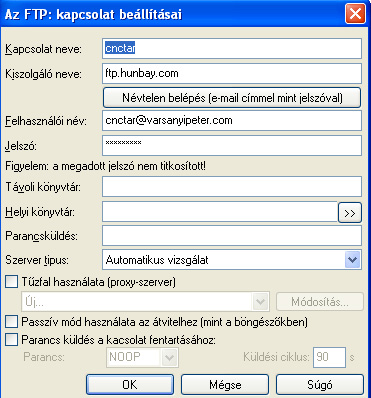
Task: Click the Helyi könyvtár input field
Action: pyautogui.click(x=220, y=212)
